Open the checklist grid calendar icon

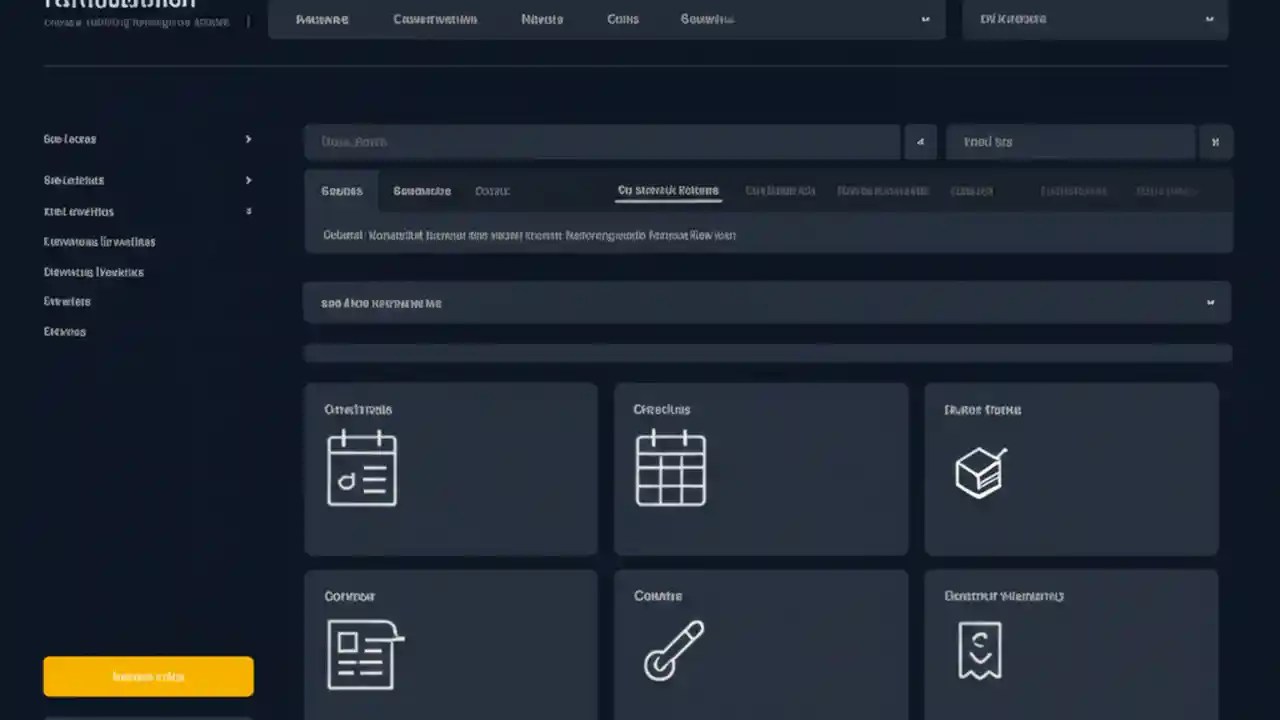[670, 468]
